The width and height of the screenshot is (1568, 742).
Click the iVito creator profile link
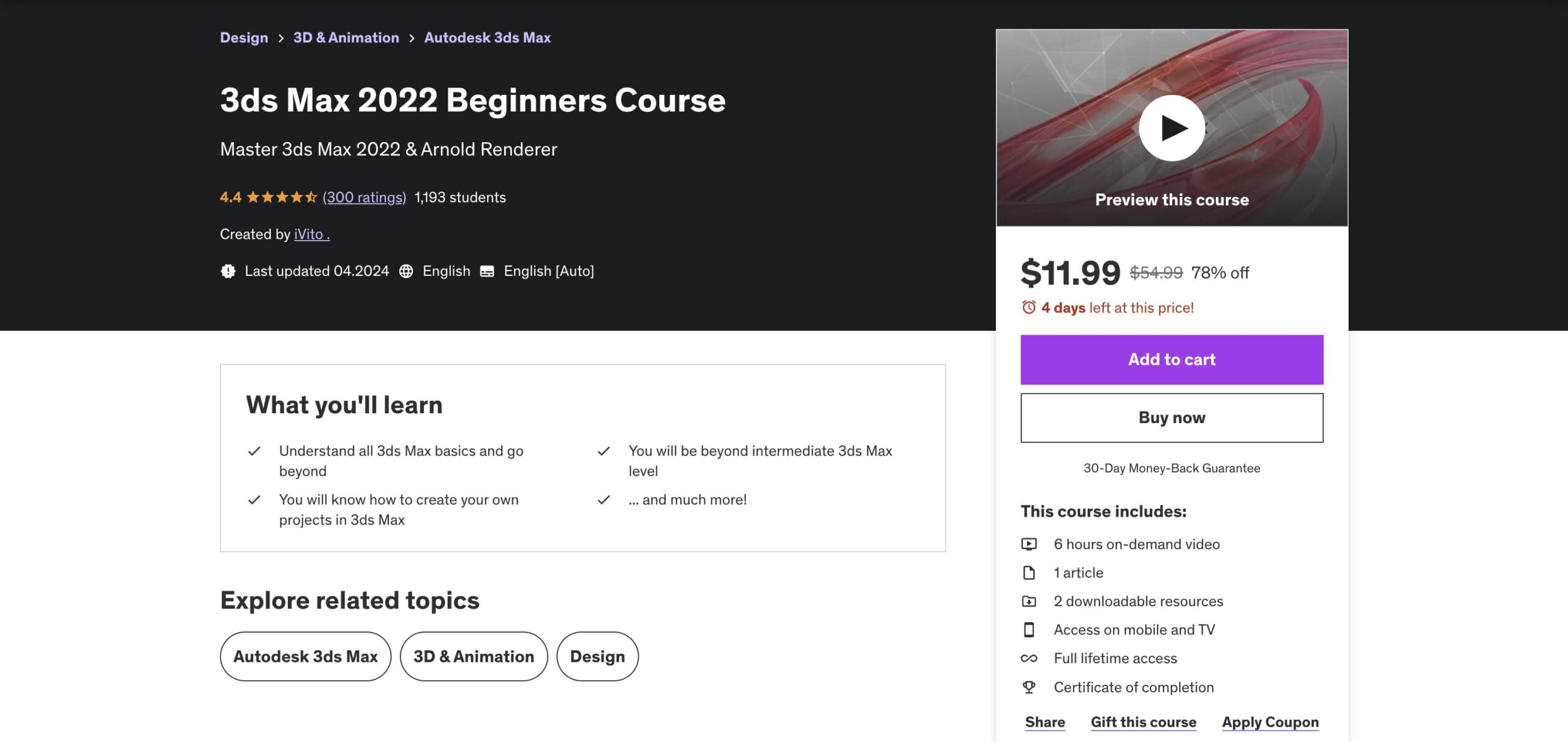coord(310,234)
